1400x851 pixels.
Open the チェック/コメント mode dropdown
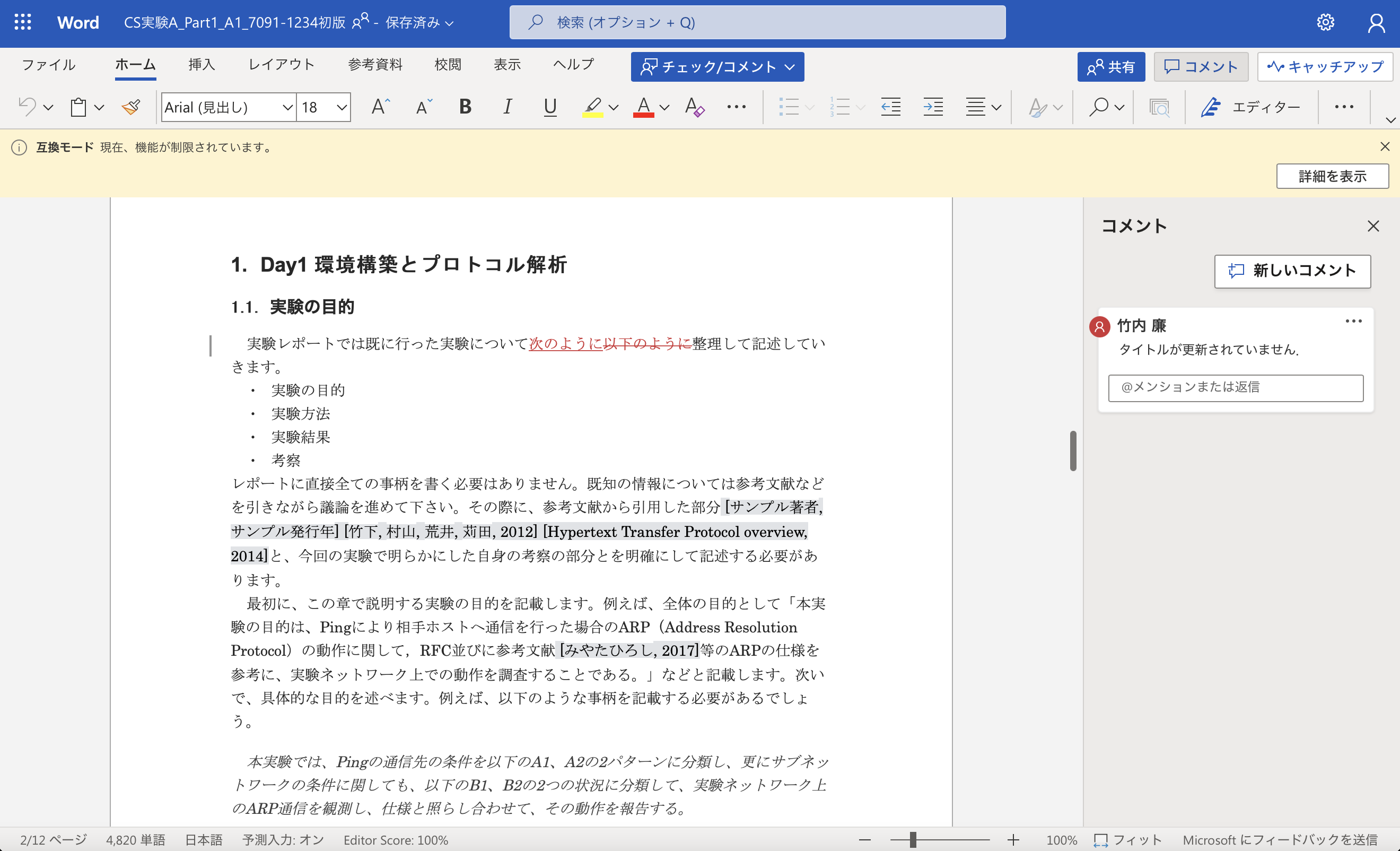click(717, 66)
